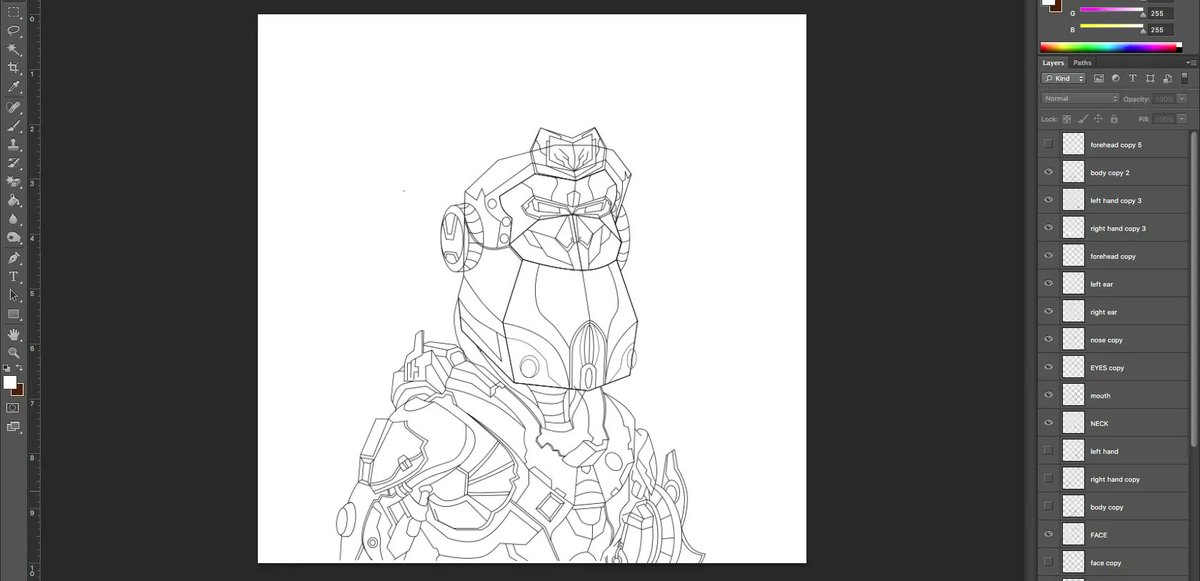Select the Blur tool
Image resolution: width=1200 pixels, height=581 pixels.
pos(14,217)
